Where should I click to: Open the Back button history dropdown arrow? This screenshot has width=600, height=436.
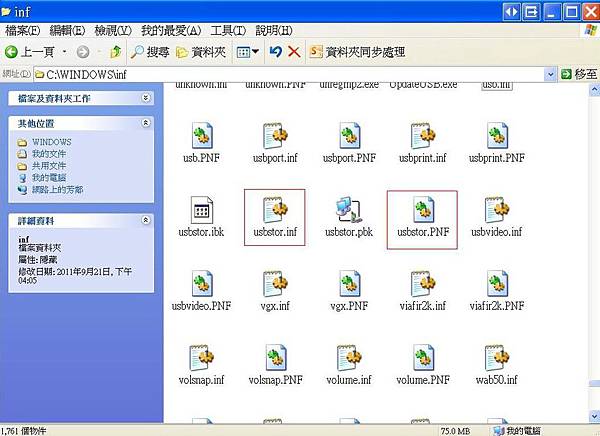(x=64, y=52)
